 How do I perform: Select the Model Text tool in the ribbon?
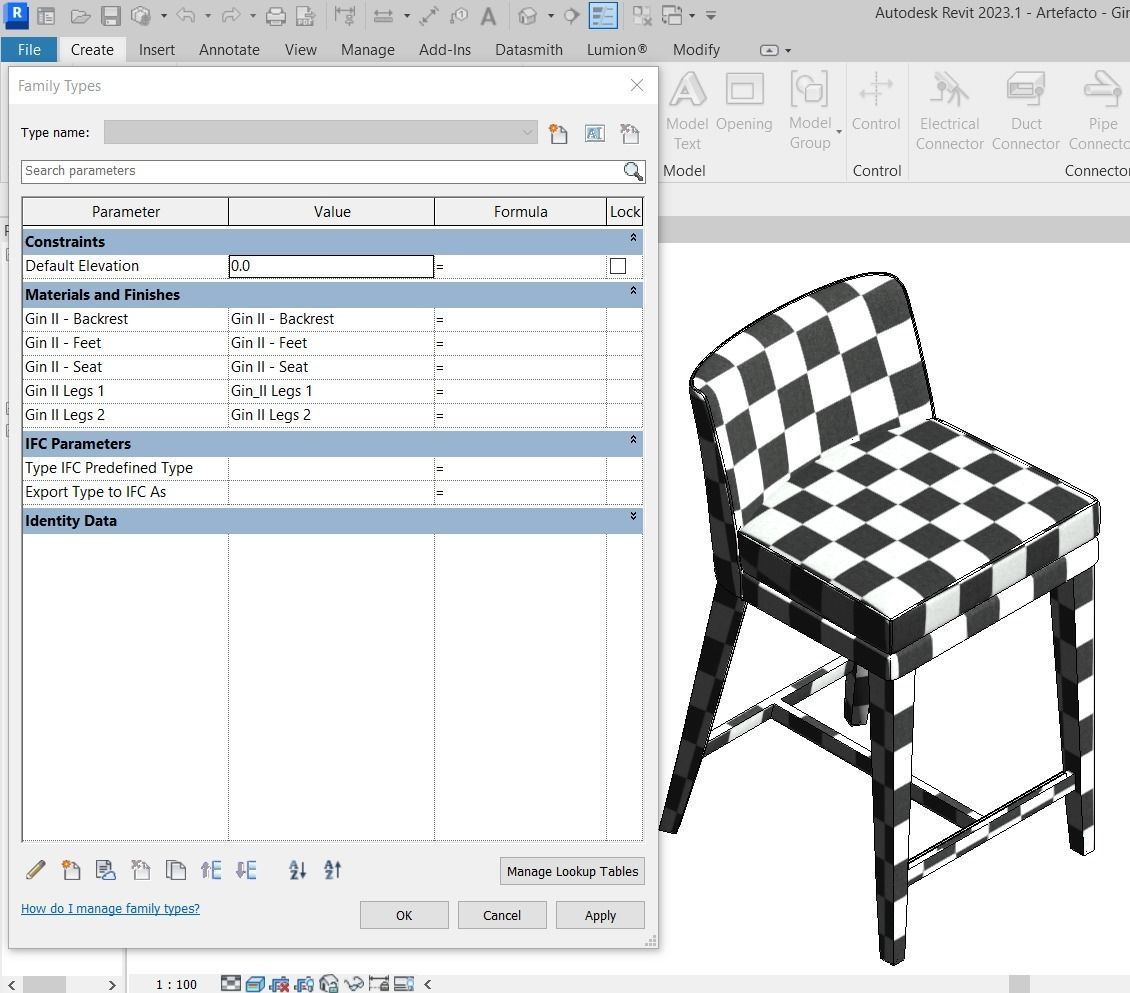687,111
